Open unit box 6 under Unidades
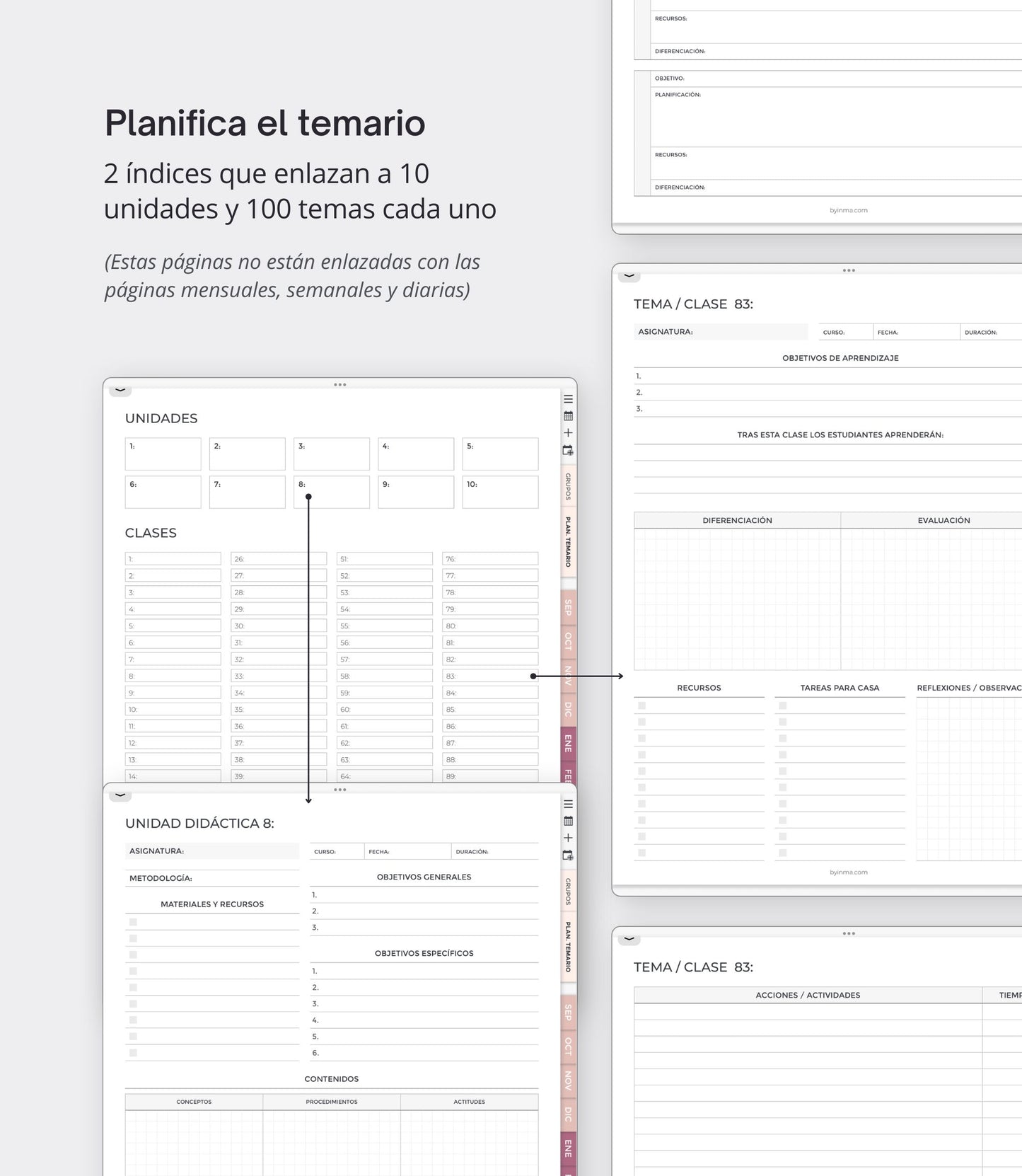Image resolution: width=1022 pixels, height=1176 pixels. (163, 492)
